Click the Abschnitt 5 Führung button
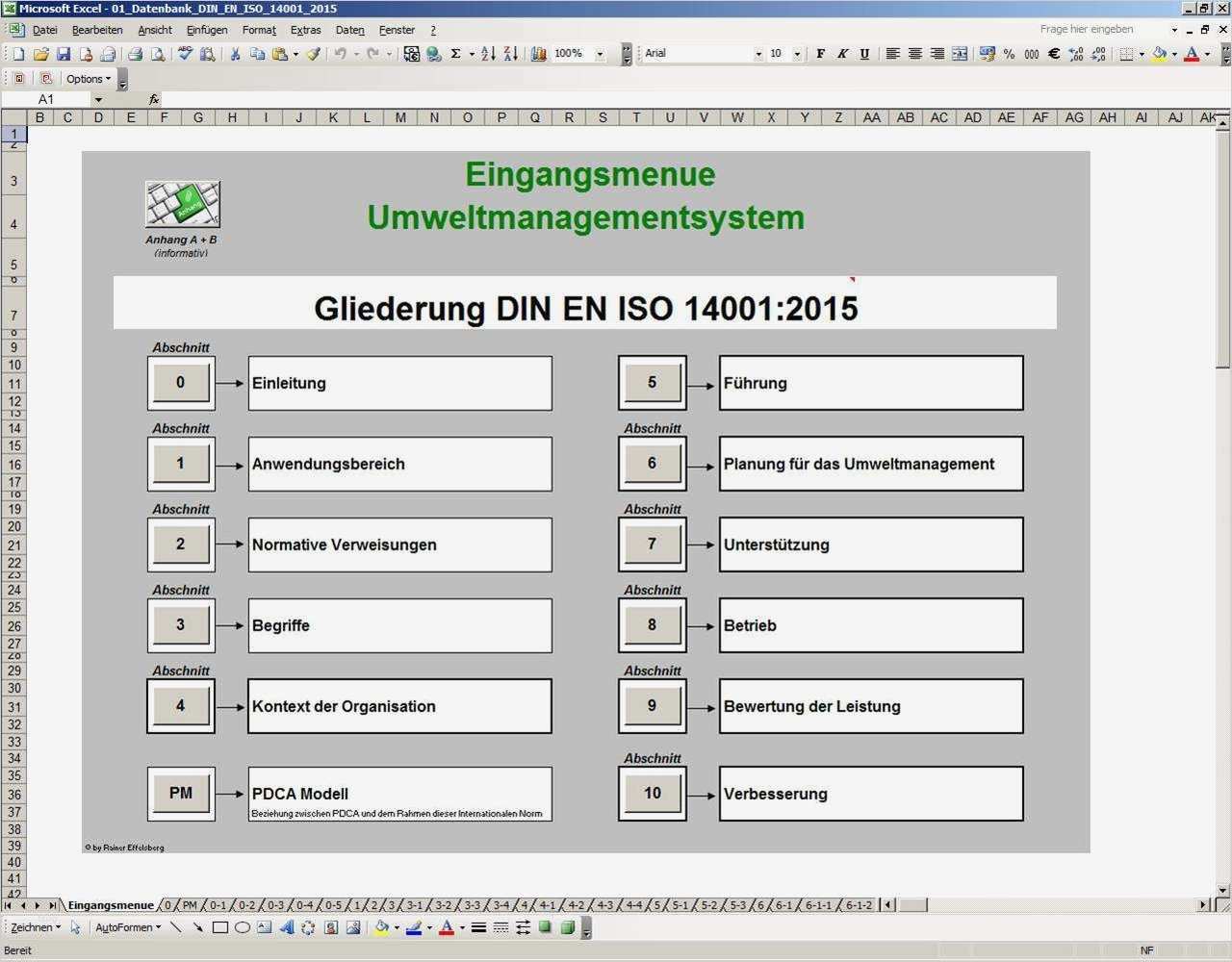 point(653,383)
